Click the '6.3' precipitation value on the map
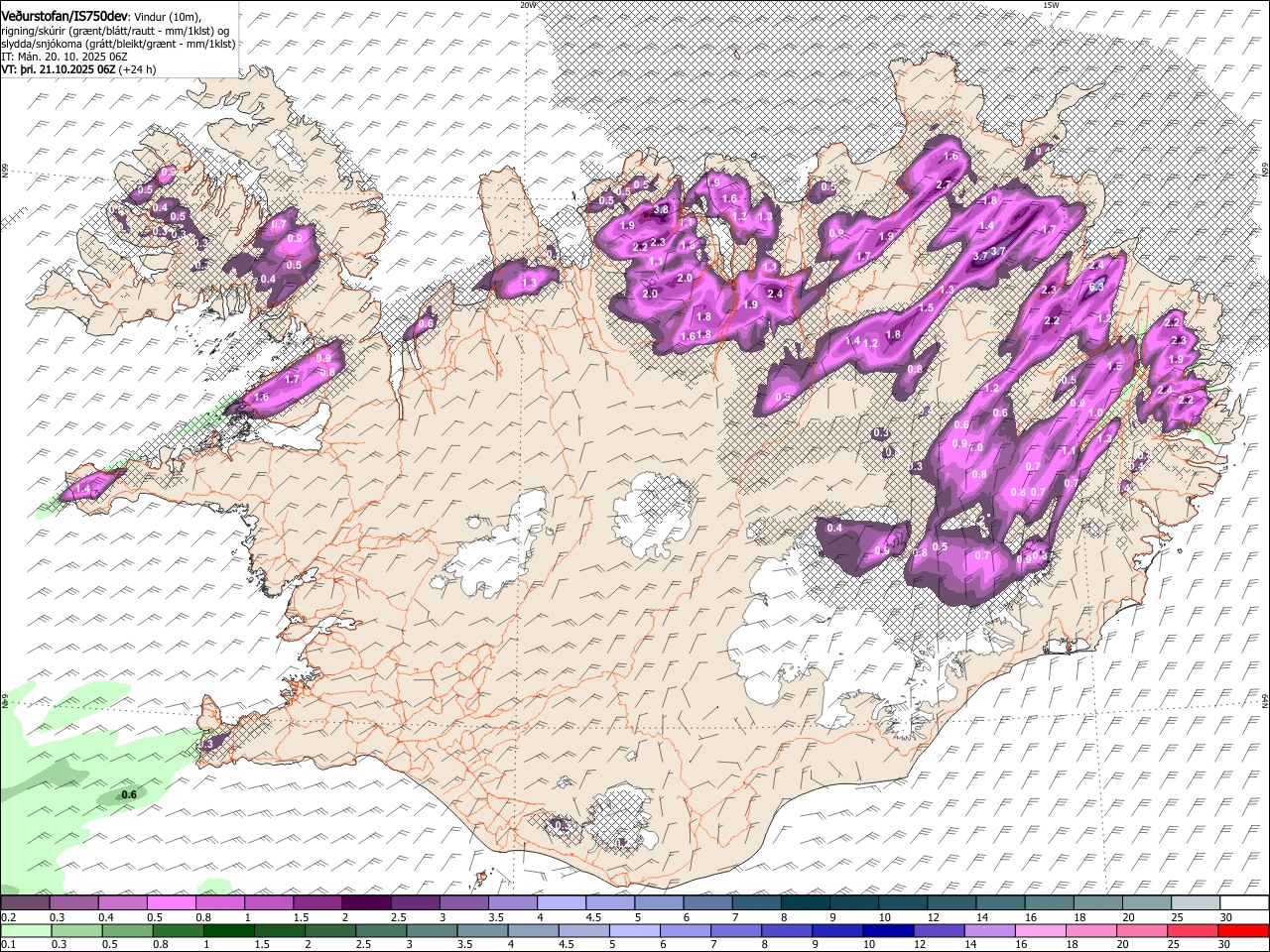The height and width of the screenshot is (952, 1270). pos(1096,288)
